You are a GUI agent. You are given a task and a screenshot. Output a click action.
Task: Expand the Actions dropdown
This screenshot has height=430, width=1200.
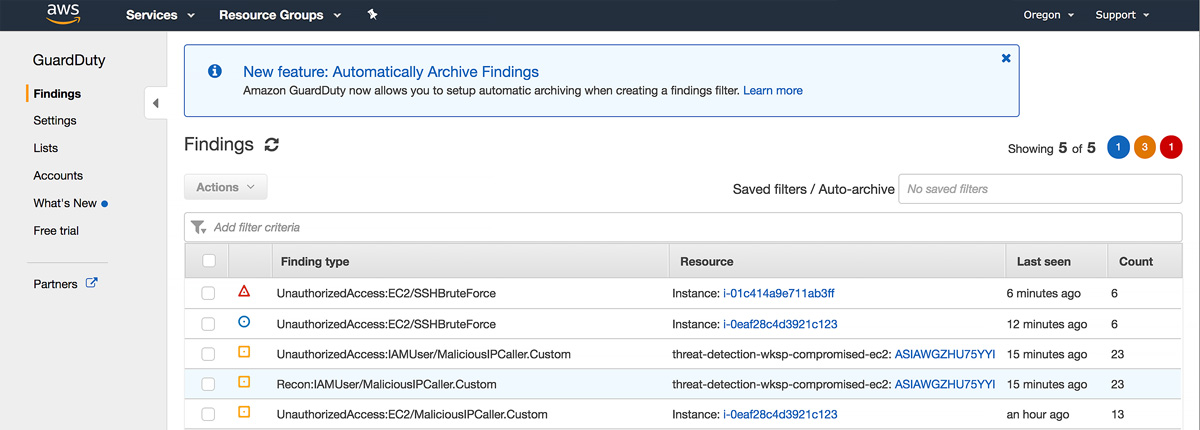pos(226,187)
